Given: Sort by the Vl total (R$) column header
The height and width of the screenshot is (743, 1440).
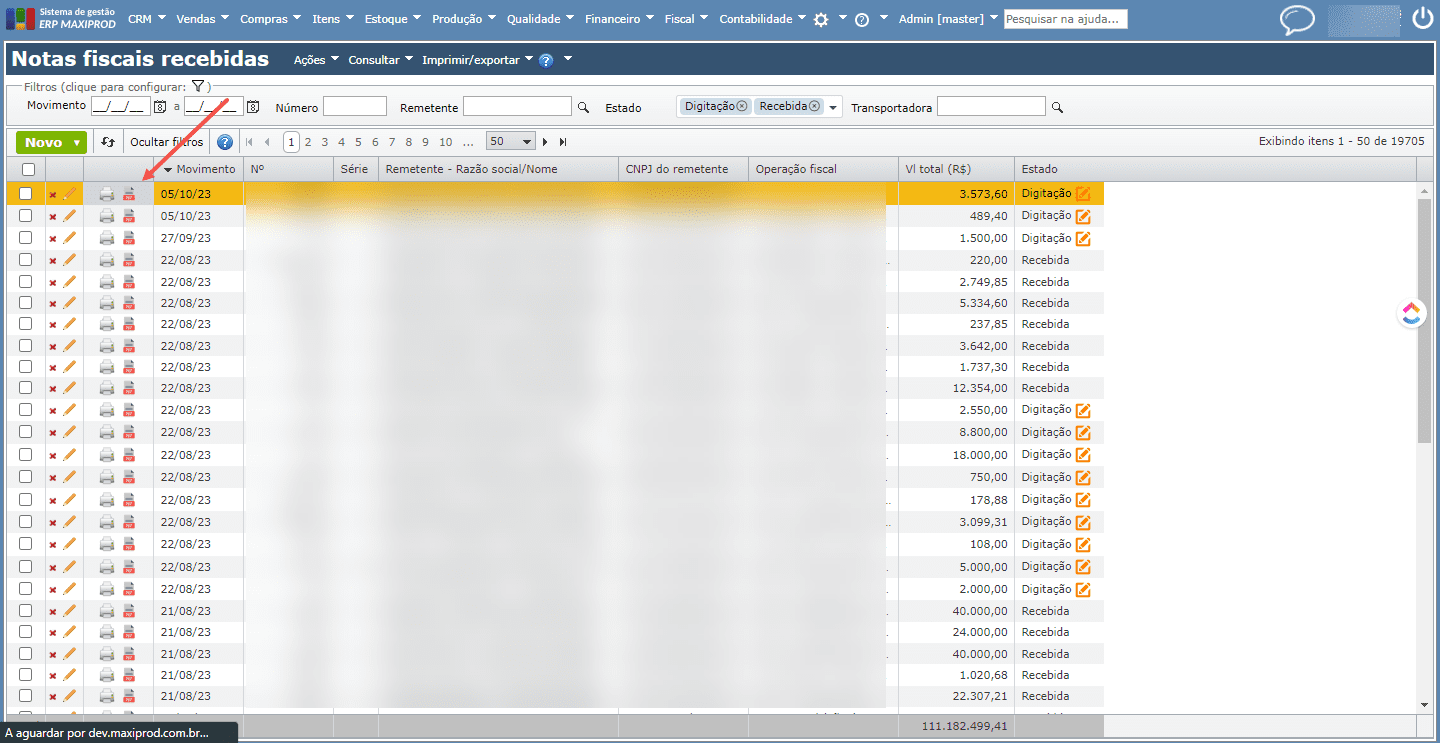Looking at the screenshot, I should pyautogui.click(x=937, y=169).
